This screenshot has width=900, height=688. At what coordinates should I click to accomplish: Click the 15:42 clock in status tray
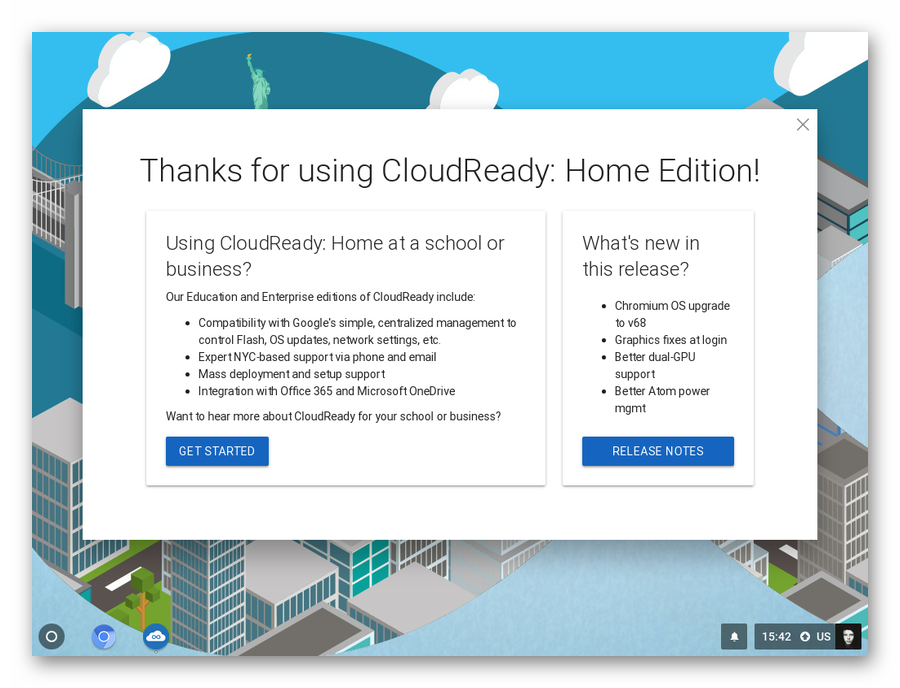776,637
